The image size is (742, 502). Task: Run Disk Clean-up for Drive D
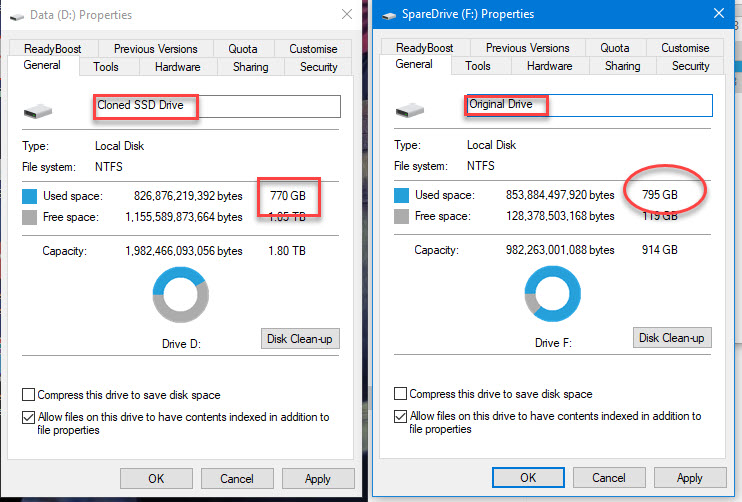coord(300,339)
